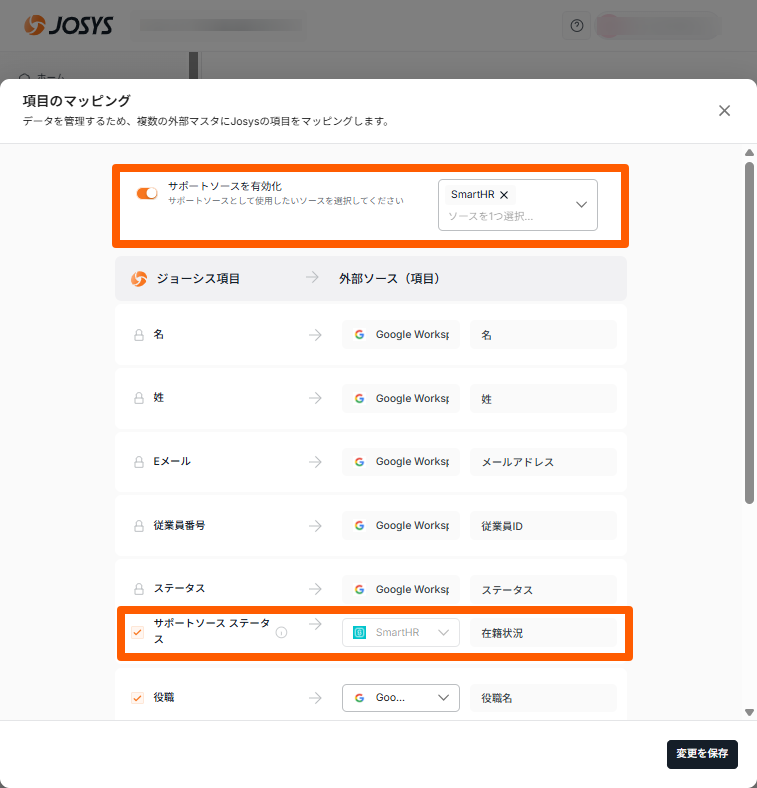Click 変更を保存 to save changes
Screen dimensions: 757x788
pyautogui.click(x=702, y=754)
